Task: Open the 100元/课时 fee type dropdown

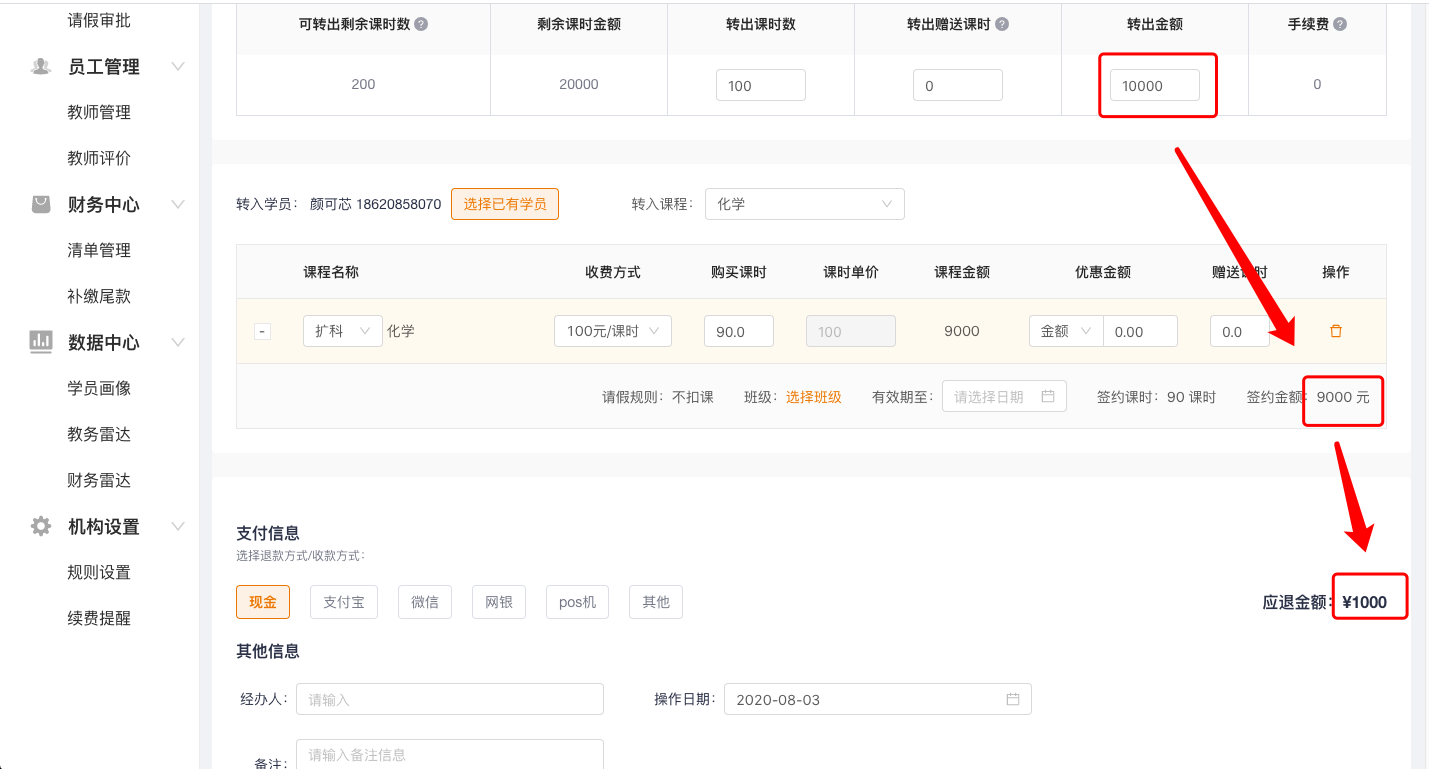Action: pos(612,331)
